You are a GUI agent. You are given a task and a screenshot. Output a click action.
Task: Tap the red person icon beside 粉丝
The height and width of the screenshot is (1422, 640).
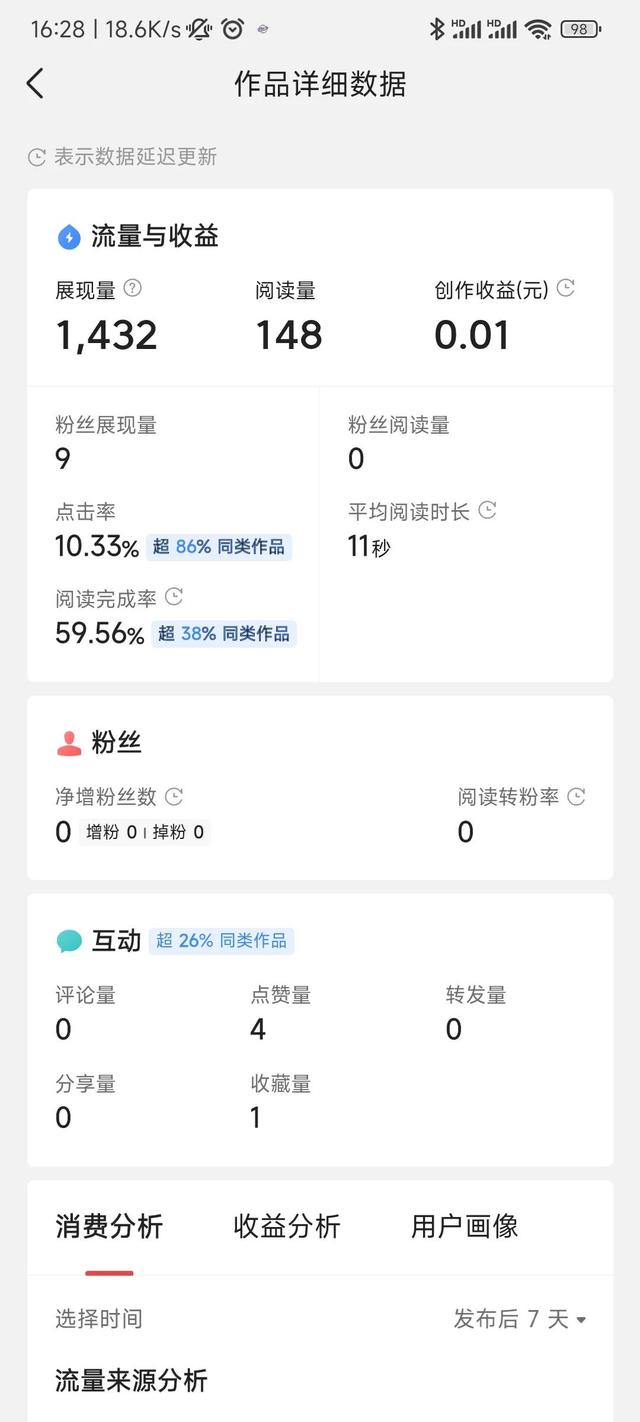[66, 741]
